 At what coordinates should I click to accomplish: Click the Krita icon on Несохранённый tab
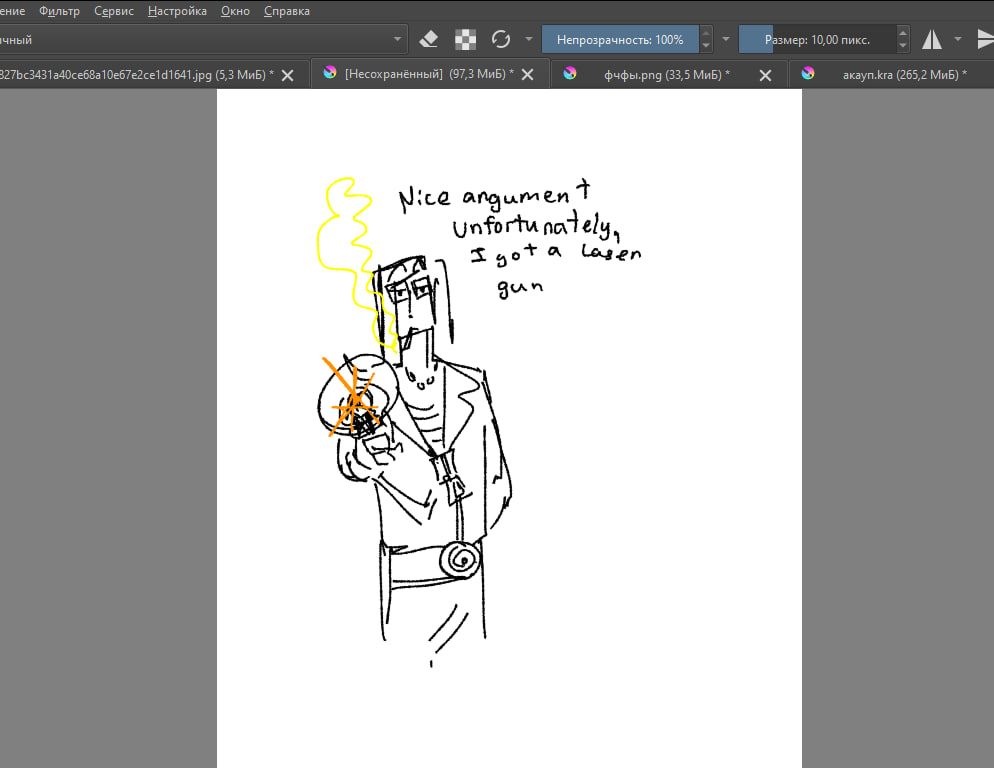click(x=329, y=74)
